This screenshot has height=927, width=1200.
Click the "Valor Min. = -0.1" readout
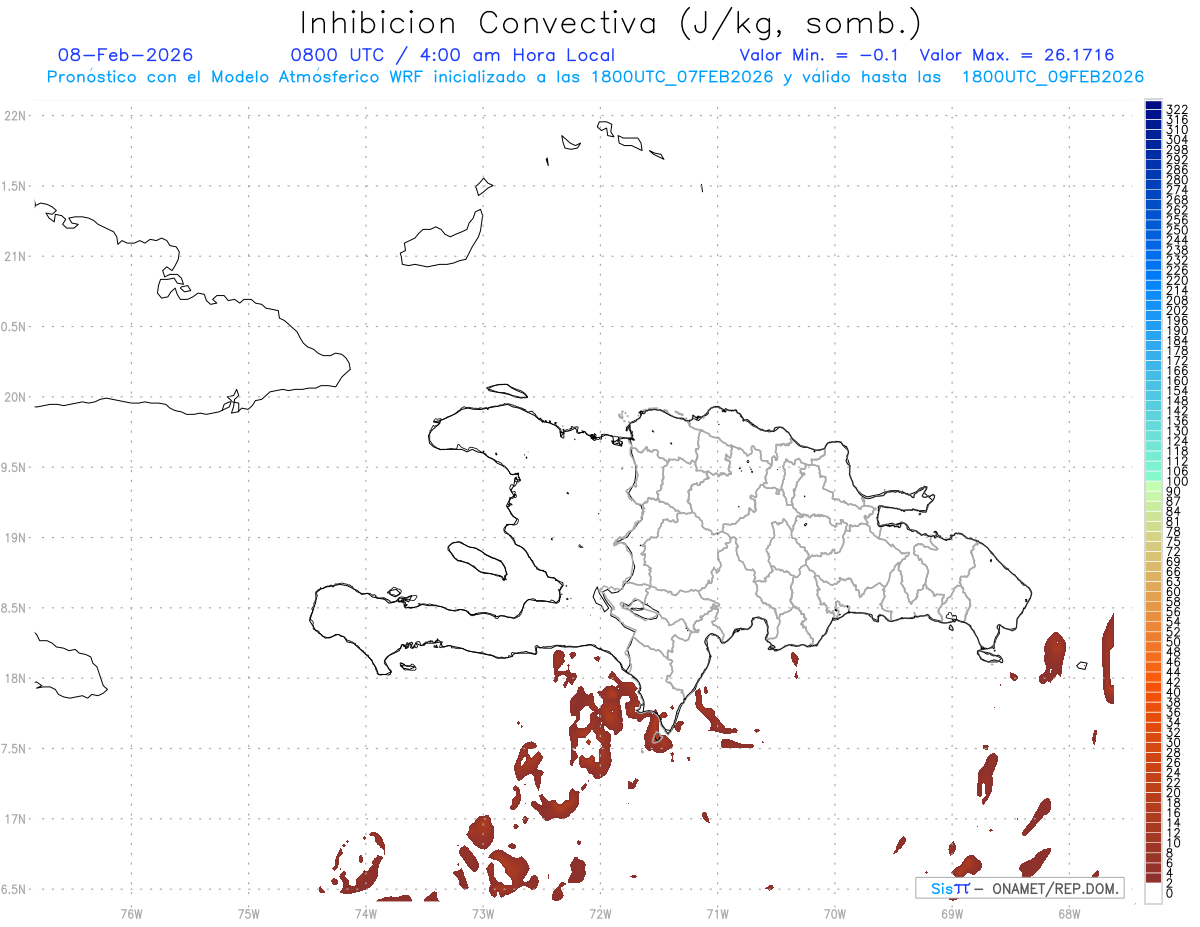pos(820,55)
